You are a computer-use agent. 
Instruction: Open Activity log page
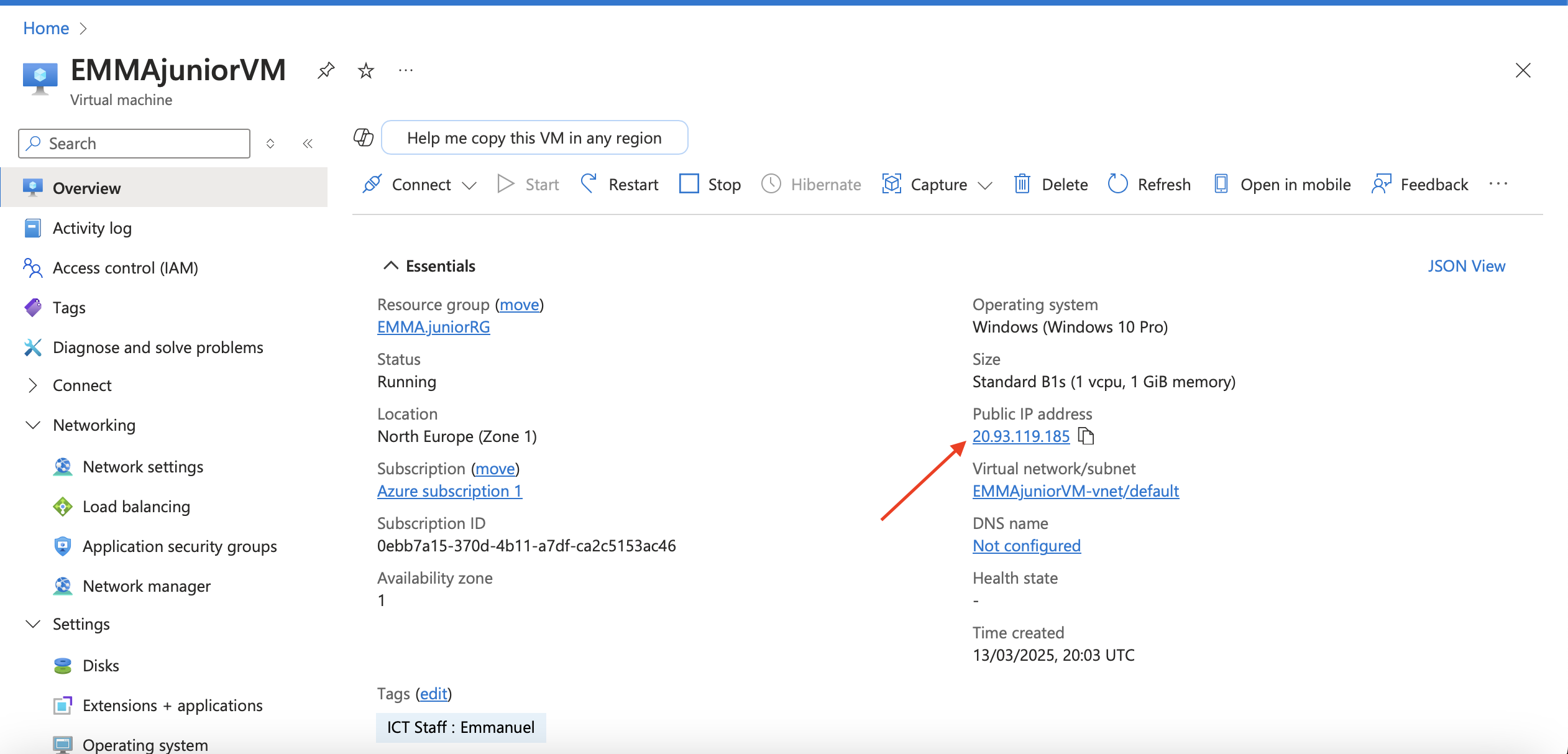tap(92, 228)
